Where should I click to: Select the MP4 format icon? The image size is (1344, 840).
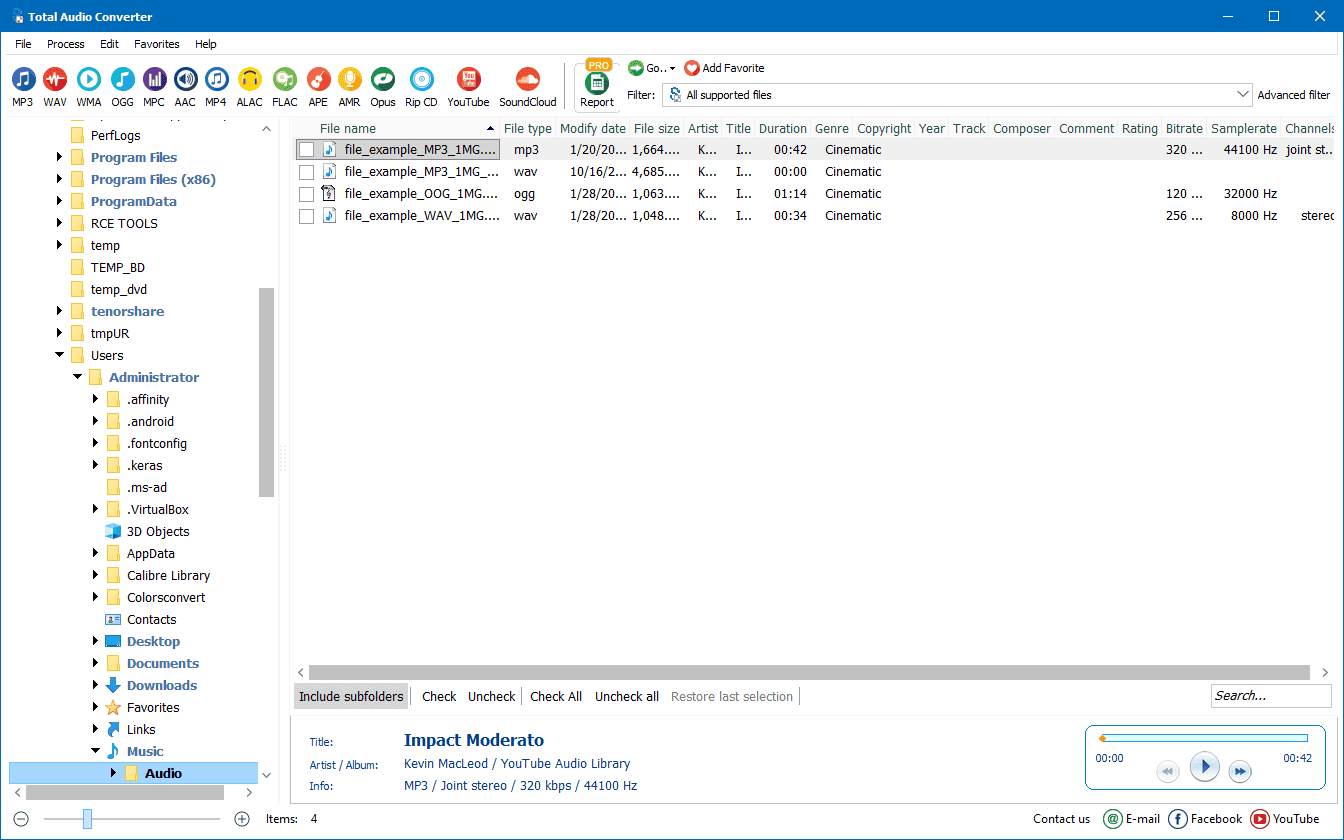tap(216, 79)
